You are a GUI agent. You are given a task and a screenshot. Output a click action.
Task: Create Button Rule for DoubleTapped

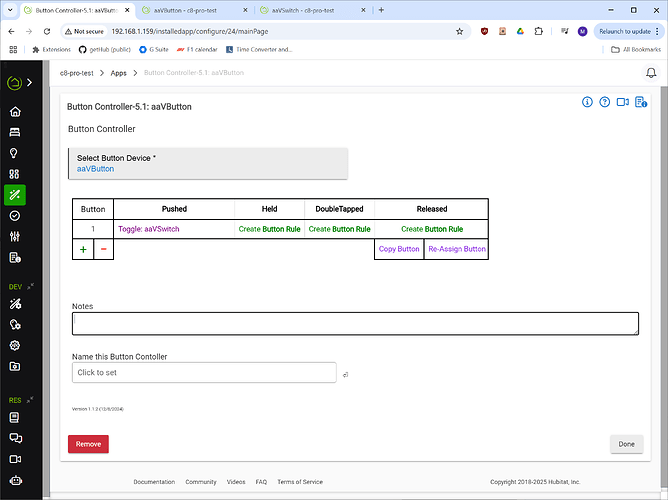(340, 229)
